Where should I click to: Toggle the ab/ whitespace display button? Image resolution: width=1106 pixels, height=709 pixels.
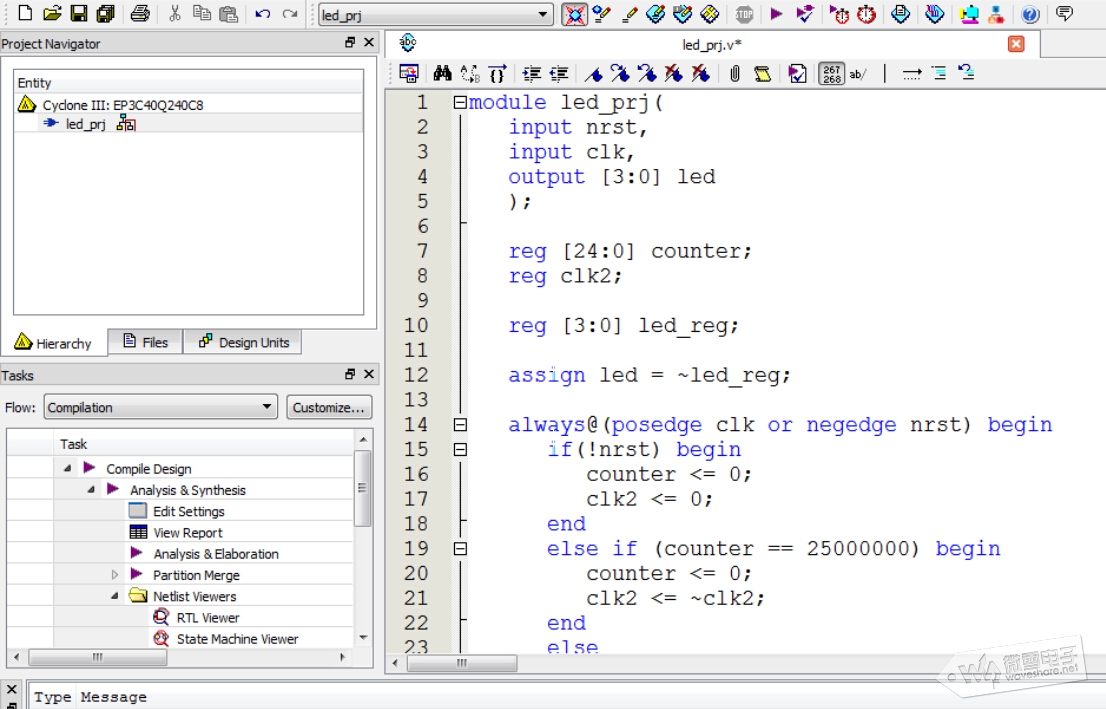point(858,73)
